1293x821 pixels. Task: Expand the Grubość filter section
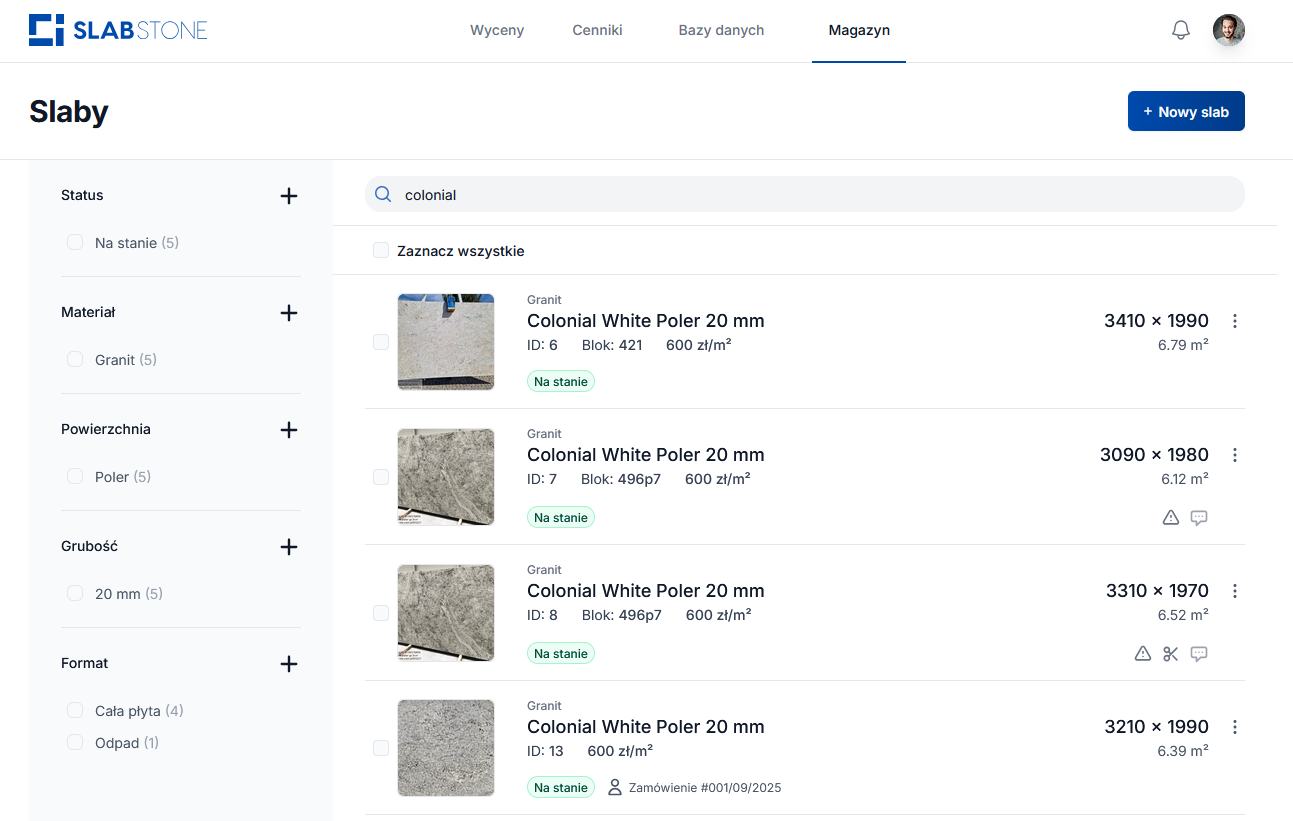289,547
